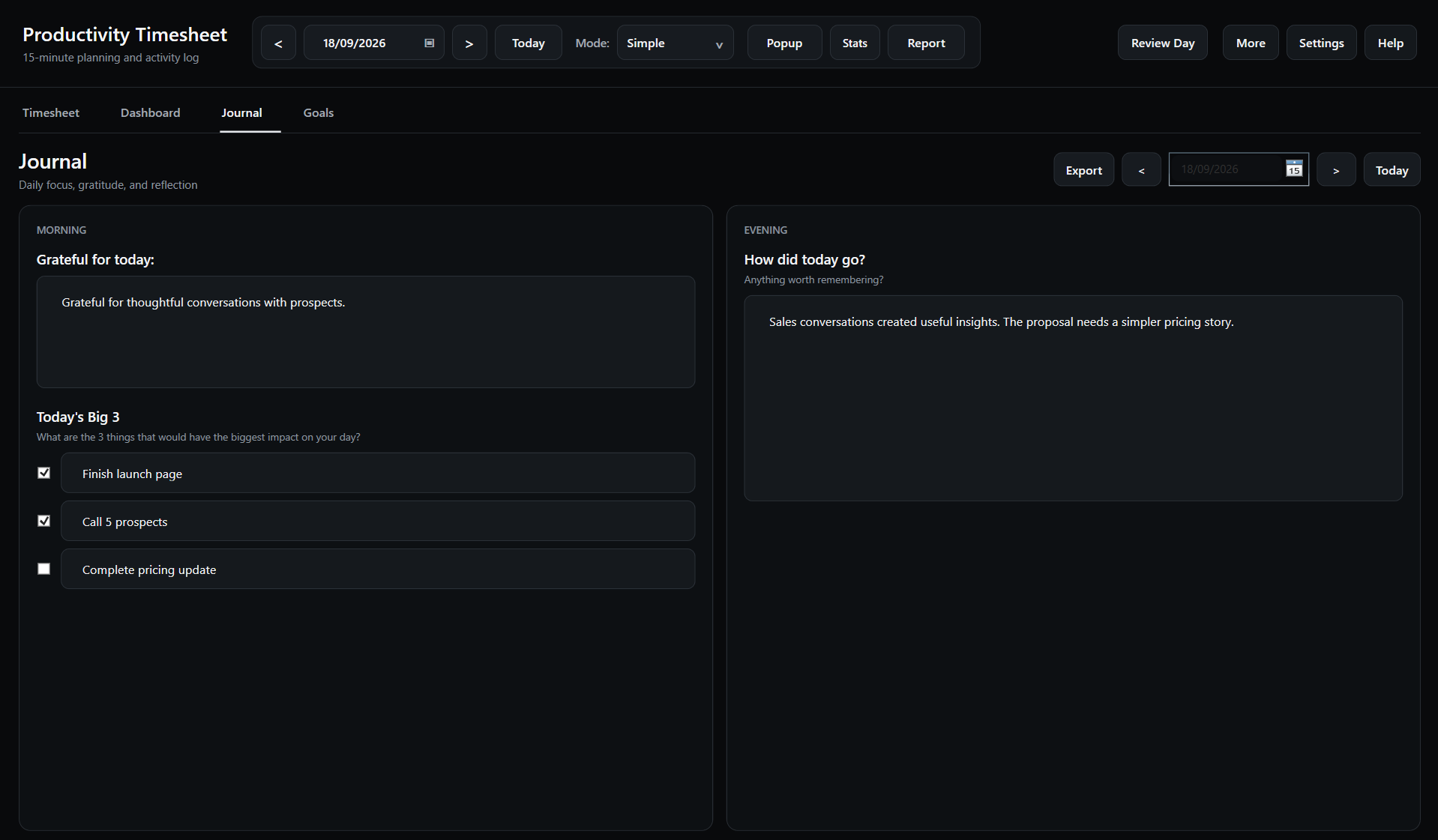Switch to the Timesheet tab

[x=51, y=112]
